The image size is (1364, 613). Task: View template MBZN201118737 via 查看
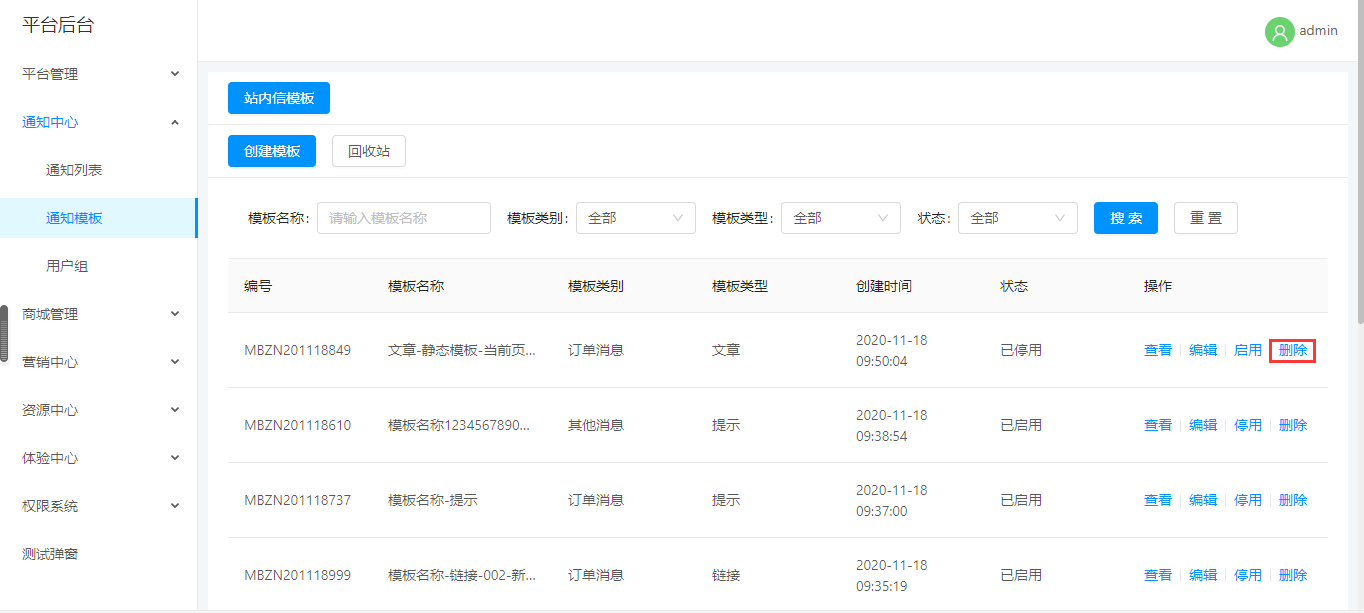[1158, 500]
